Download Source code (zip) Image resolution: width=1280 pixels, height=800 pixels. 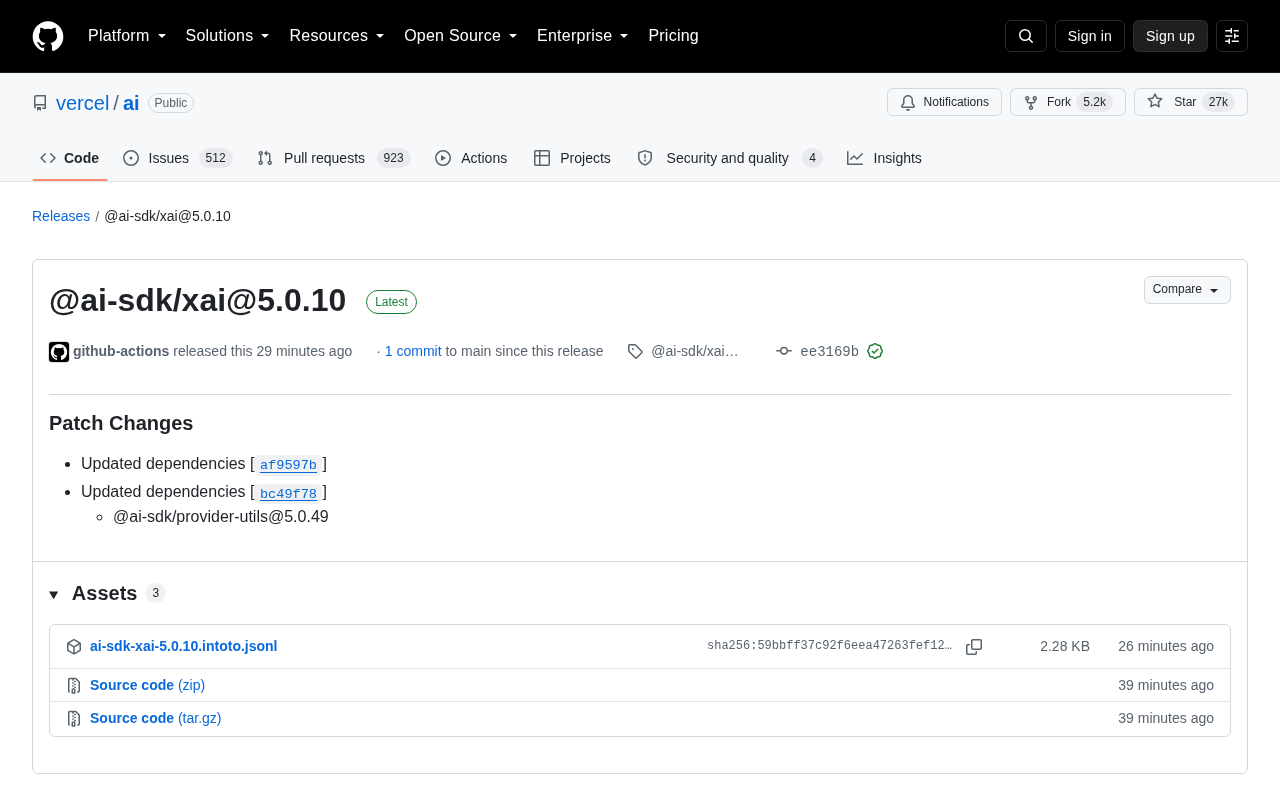pos(147,685)
